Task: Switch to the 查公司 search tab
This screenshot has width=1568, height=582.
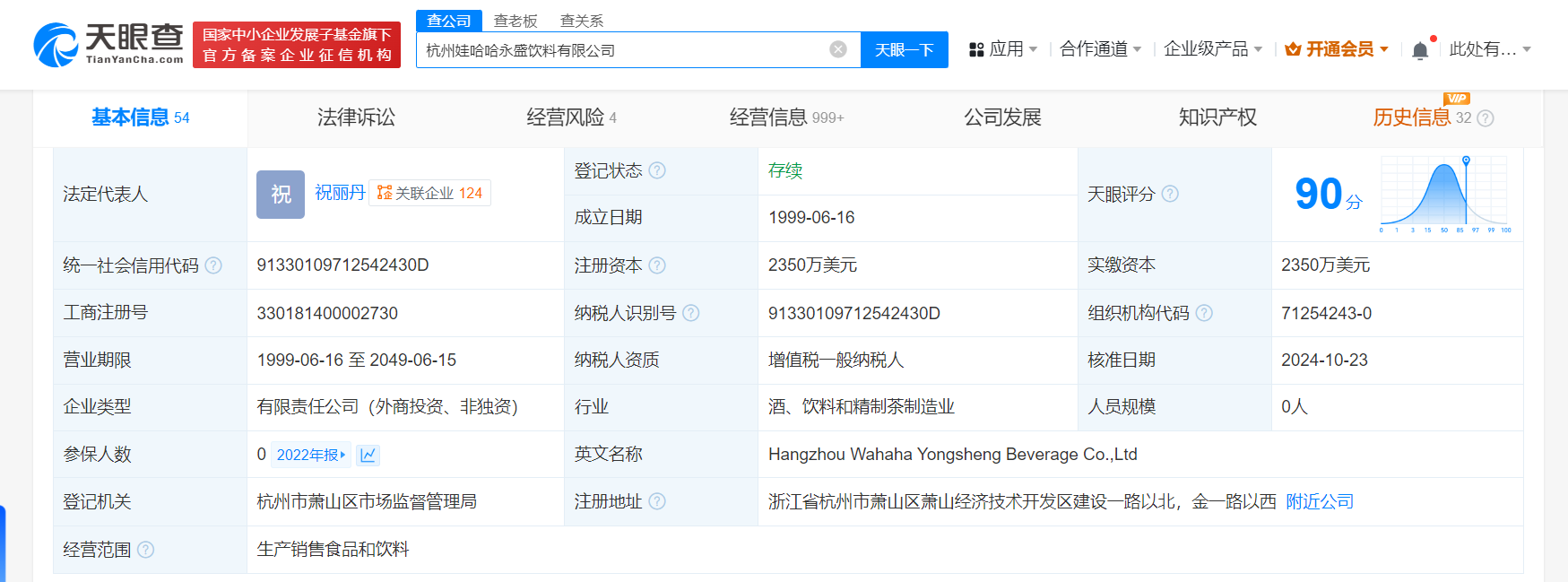Action: coord(449,21)
